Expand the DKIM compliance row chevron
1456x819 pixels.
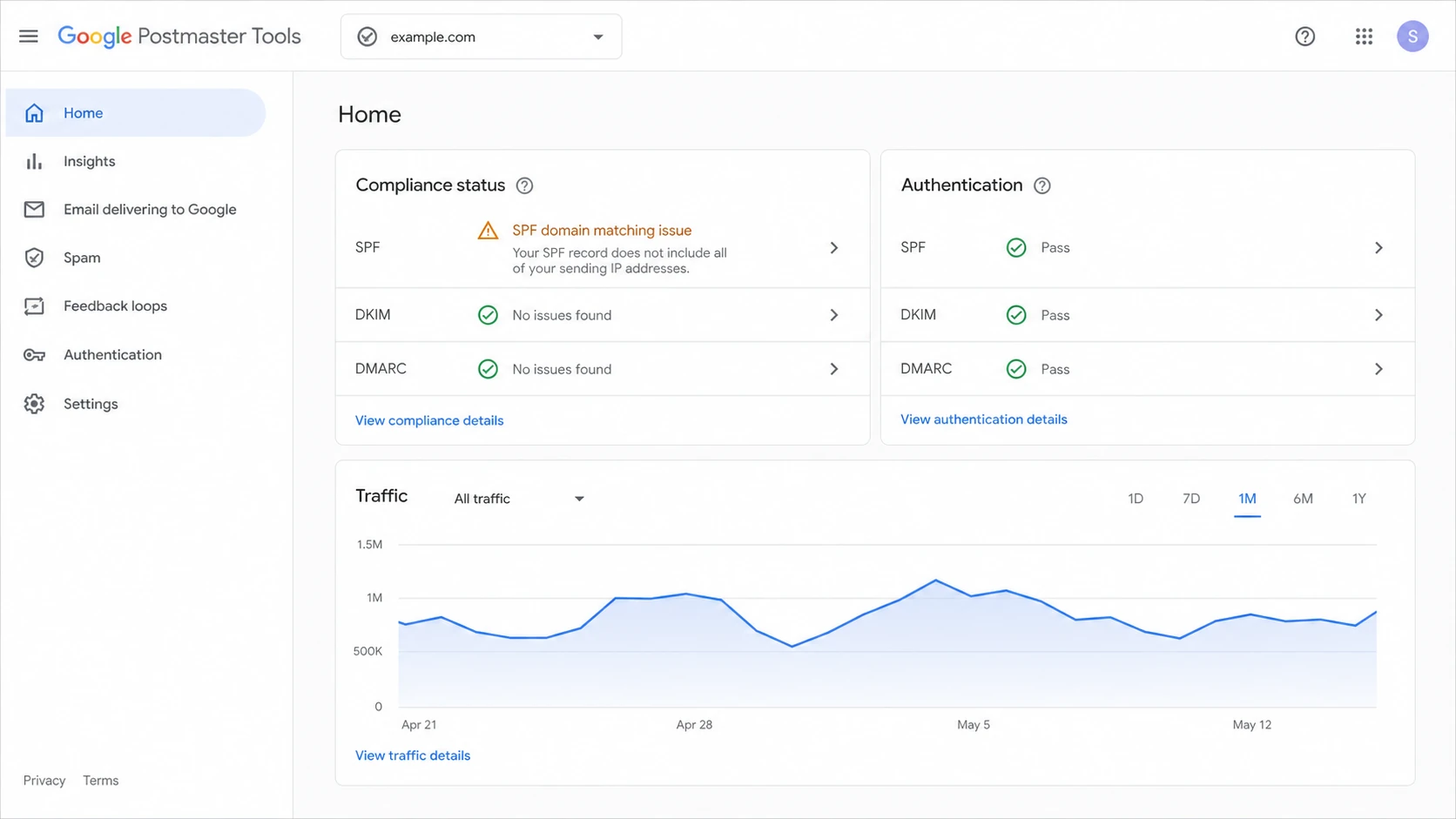[833, 315]
